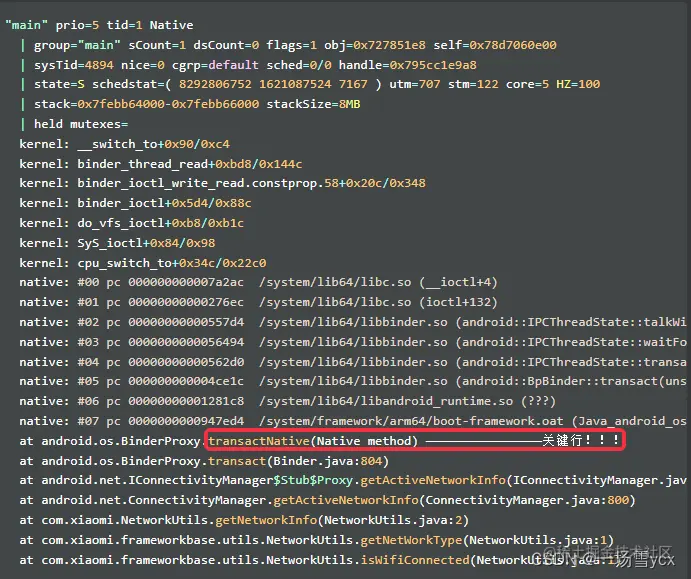
Task: Click the "main" prio=5 tid=1 Native line
Action: [99, 25]
